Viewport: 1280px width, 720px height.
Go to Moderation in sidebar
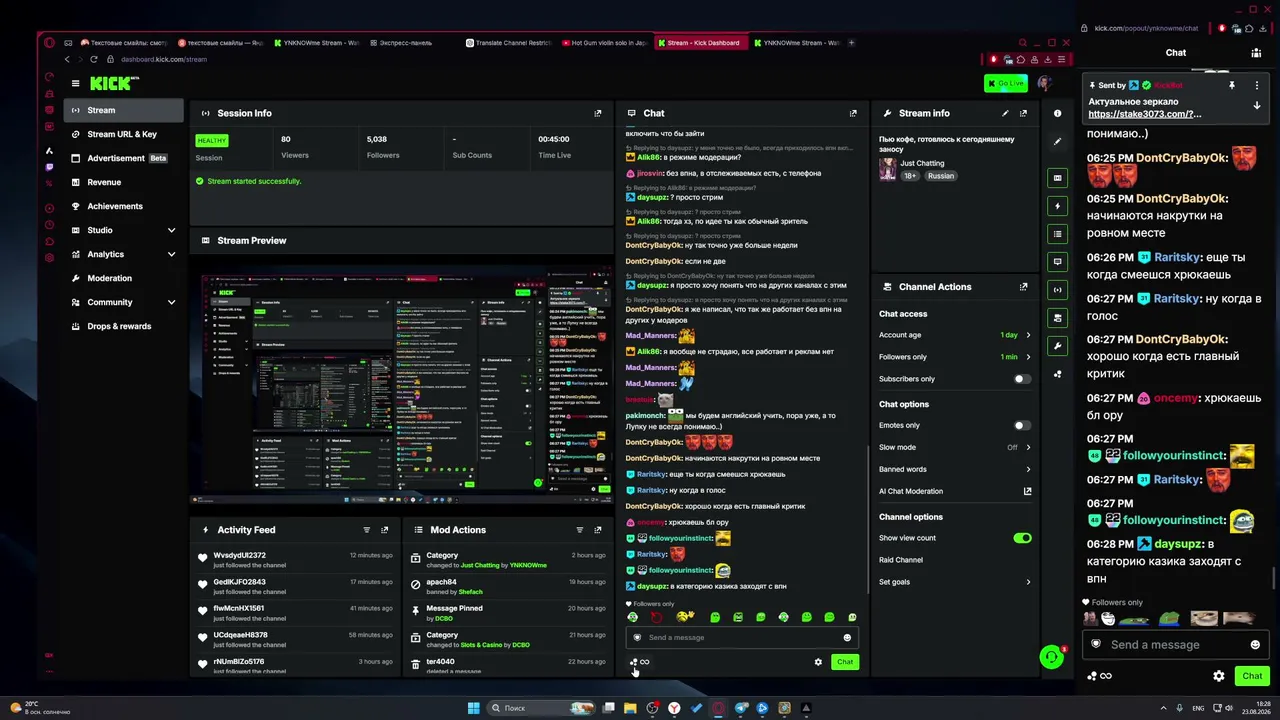(124, 278)
